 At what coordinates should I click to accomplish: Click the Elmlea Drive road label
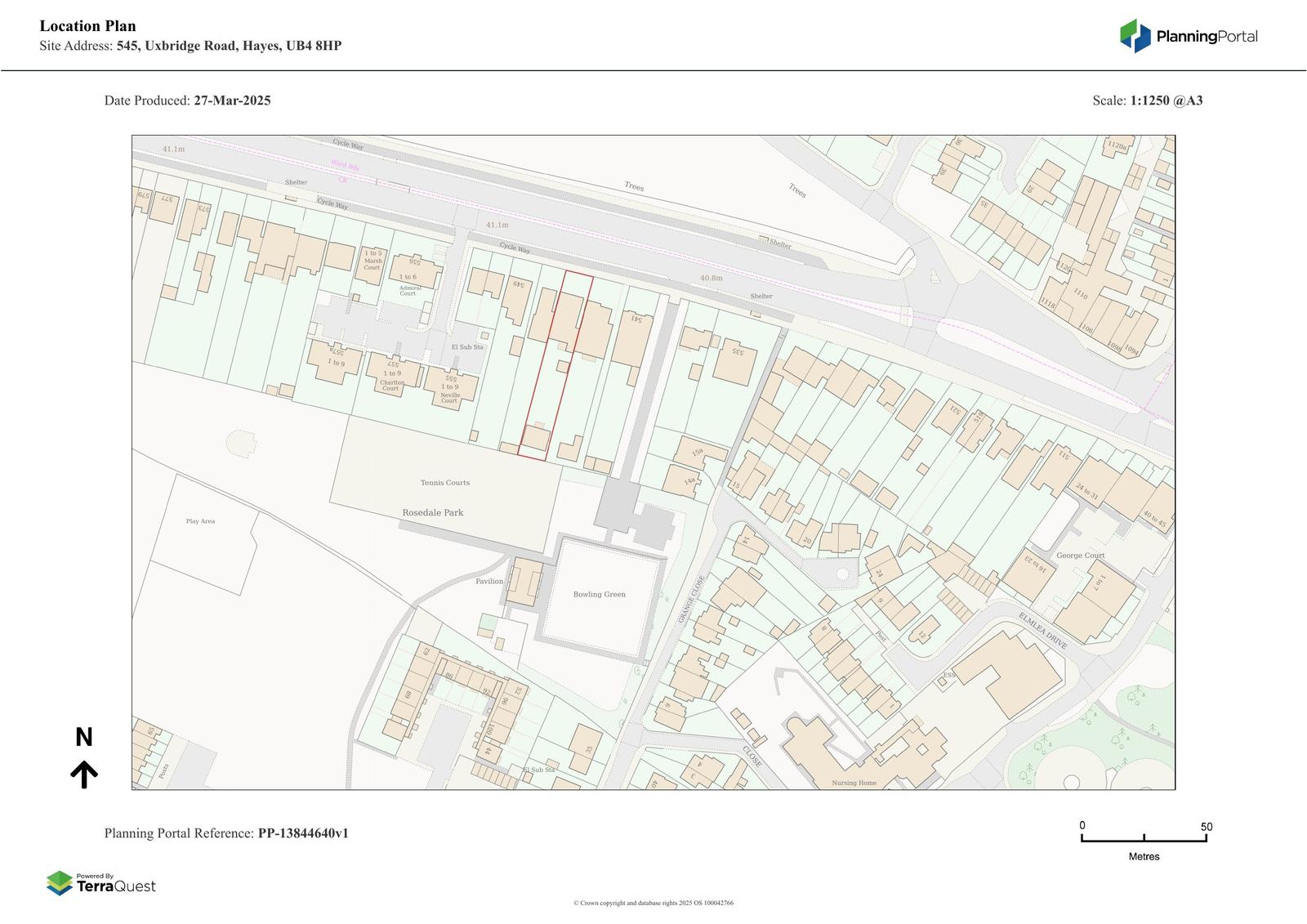coord(1042,631)
